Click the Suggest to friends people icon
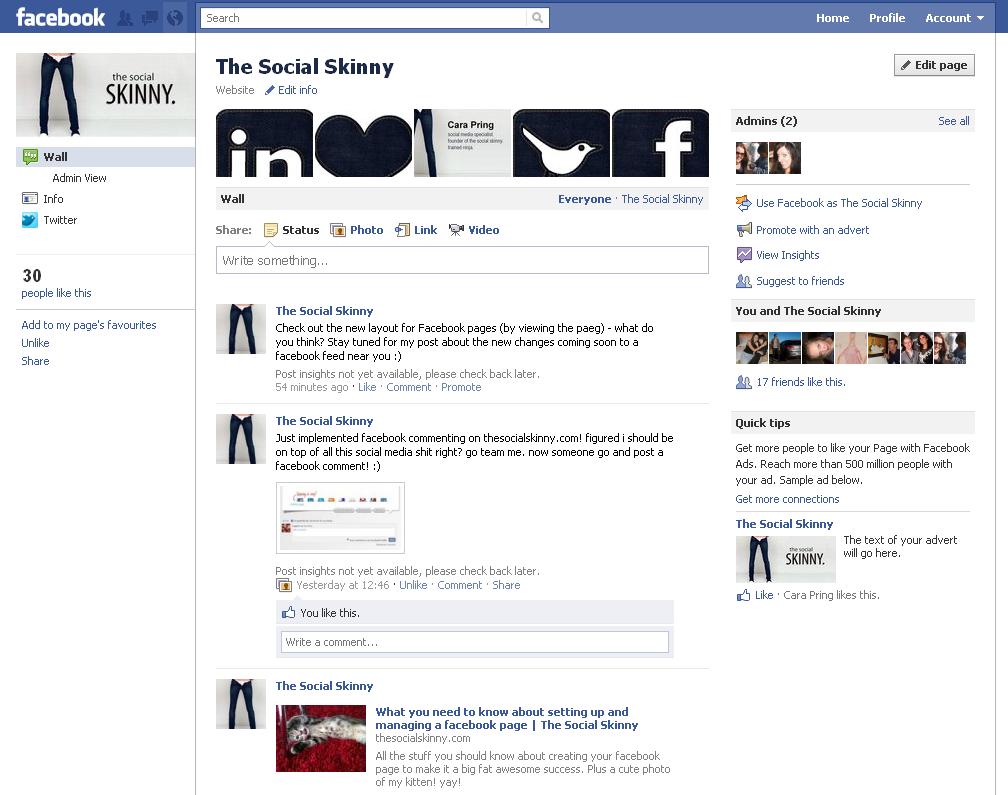This screenshot has width=1008, height=795. pyautogui.click(x=744, y=281)
